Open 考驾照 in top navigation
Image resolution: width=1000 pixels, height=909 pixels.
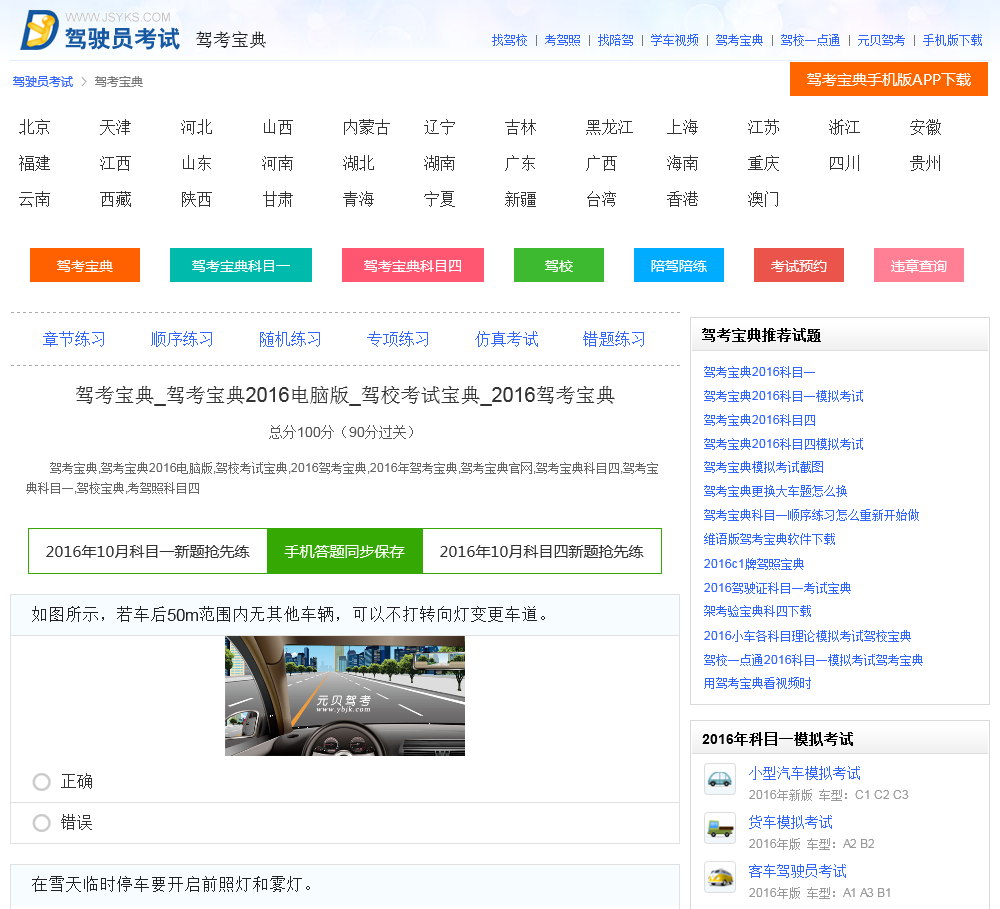click(x=562, y=40)
